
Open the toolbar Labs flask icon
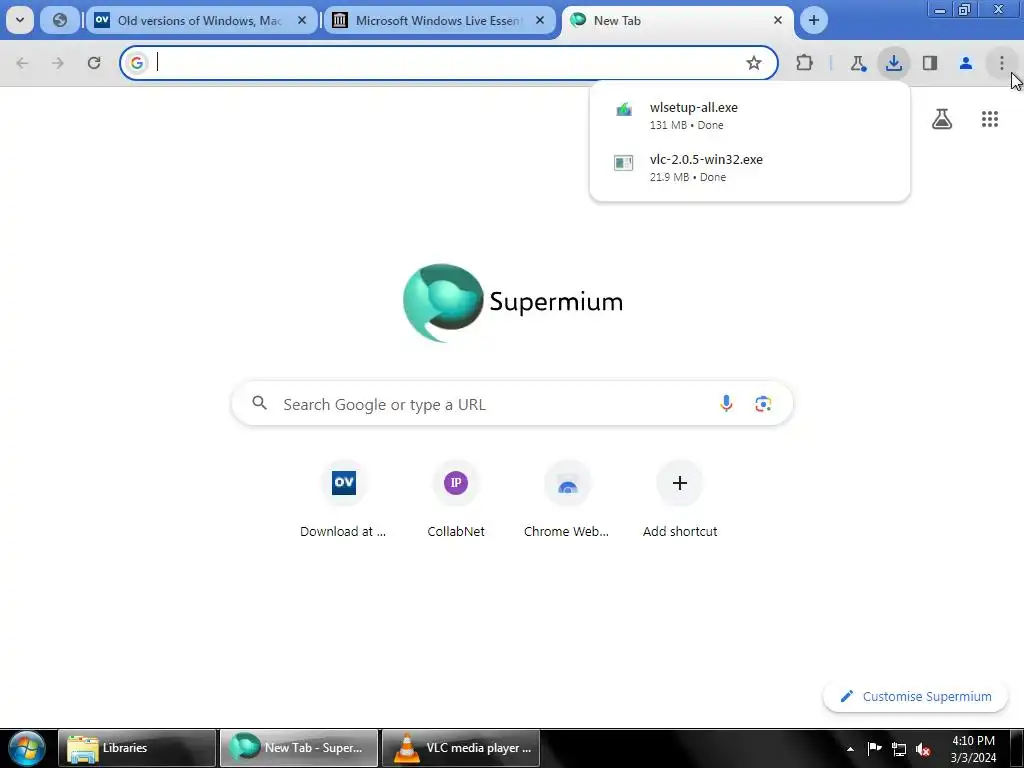pos(857,63)
